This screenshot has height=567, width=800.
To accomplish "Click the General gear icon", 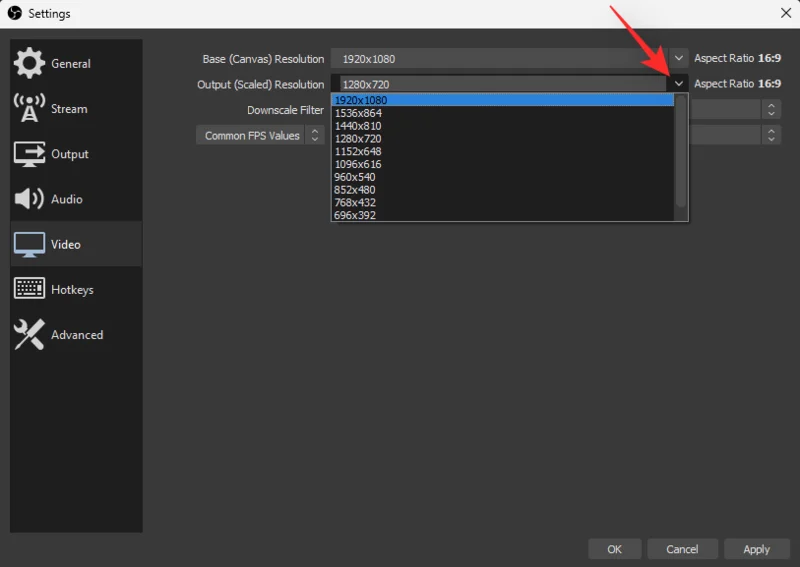I will (x=29, y=63).
